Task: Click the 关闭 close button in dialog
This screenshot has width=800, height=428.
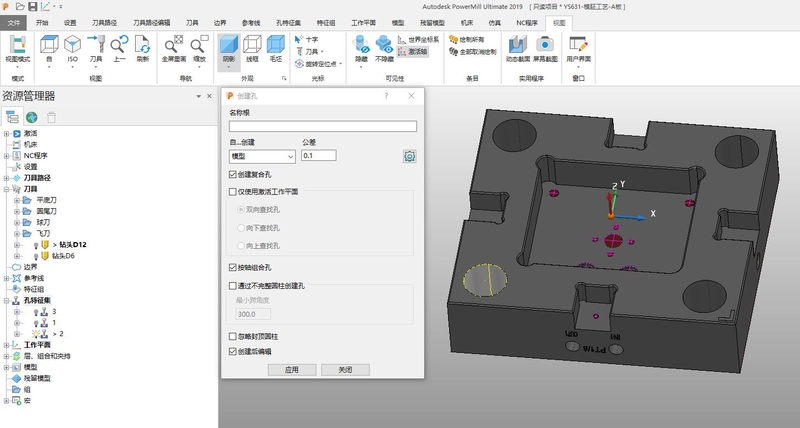Action: click(x=345, y=370)
